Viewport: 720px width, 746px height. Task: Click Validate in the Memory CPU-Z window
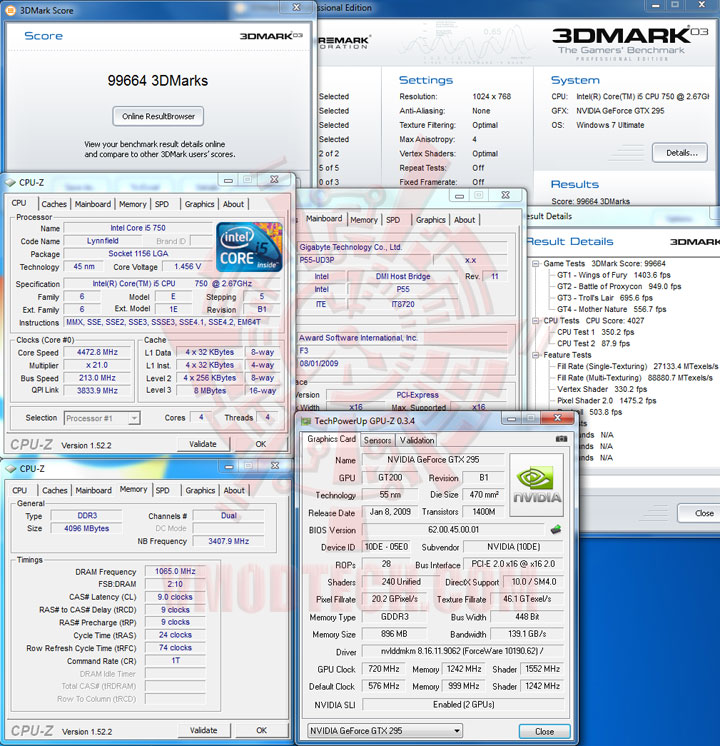point(204,730)
